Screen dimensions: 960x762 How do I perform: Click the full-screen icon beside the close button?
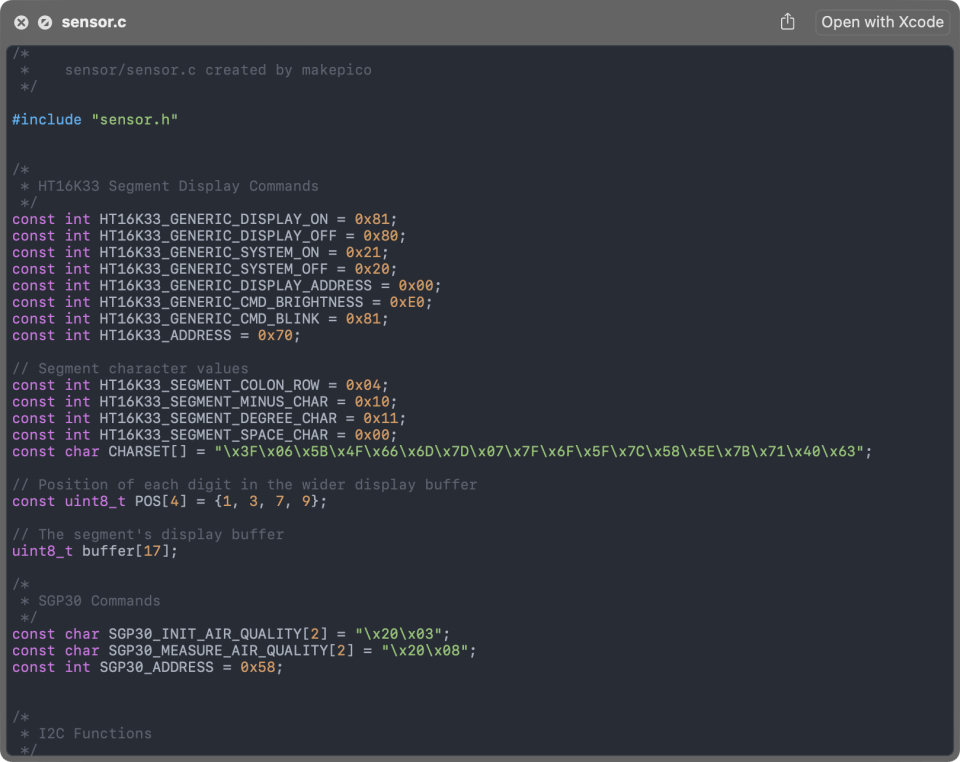click(45, 22)
